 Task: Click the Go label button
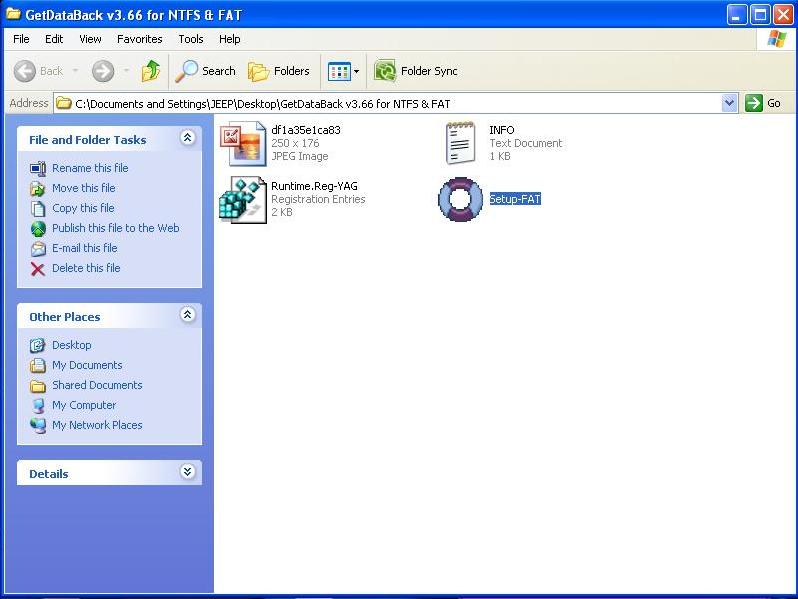coord(774,103)
